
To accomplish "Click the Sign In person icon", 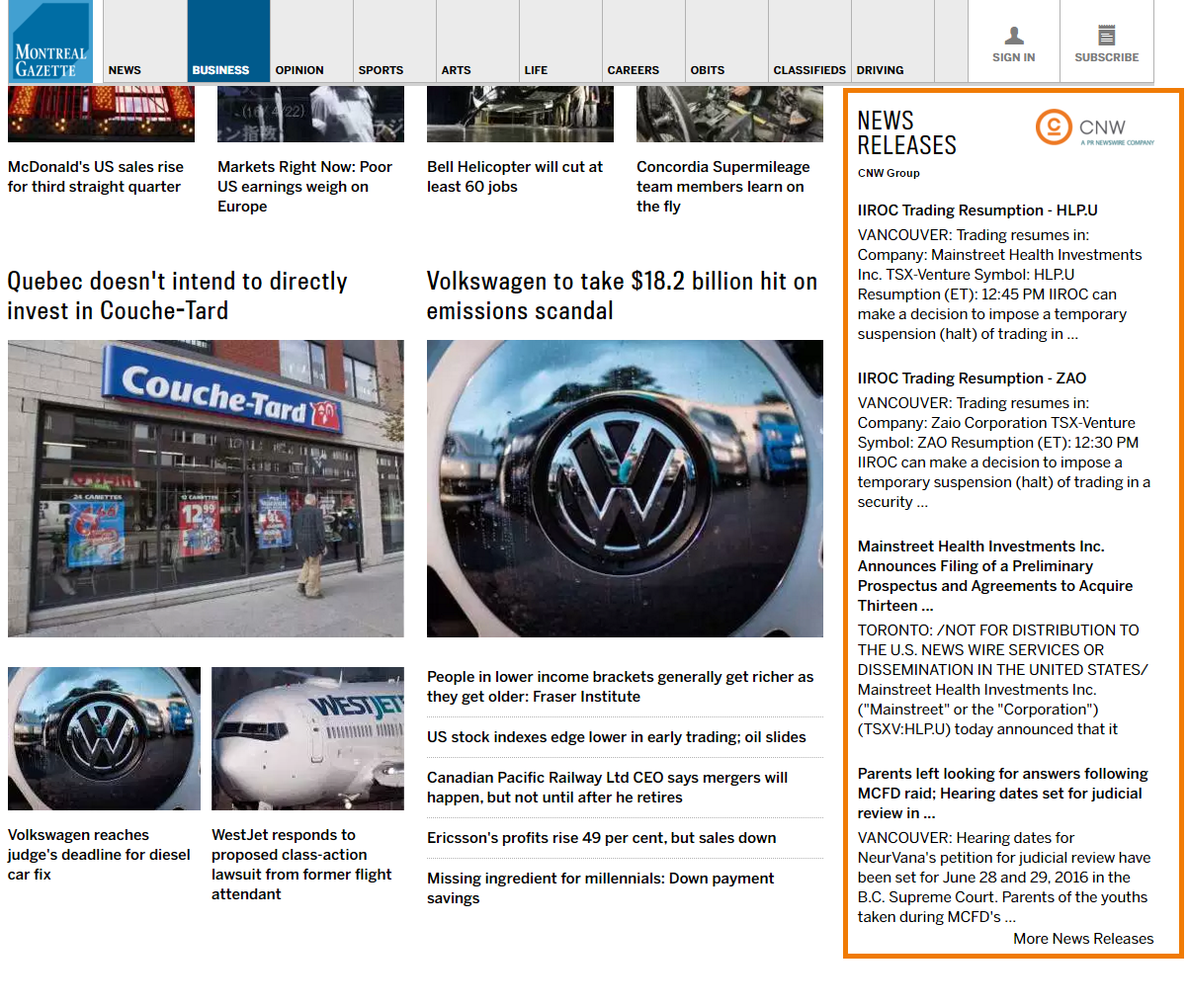I will 1014,37.
